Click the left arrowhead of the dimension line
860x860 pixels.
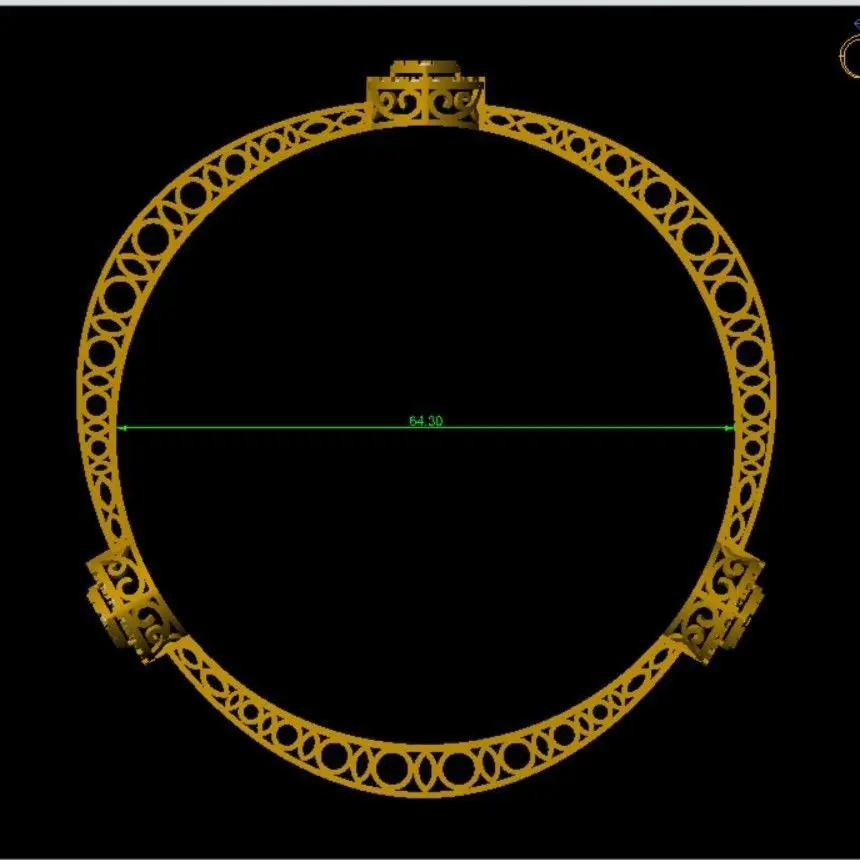point(123,428)
